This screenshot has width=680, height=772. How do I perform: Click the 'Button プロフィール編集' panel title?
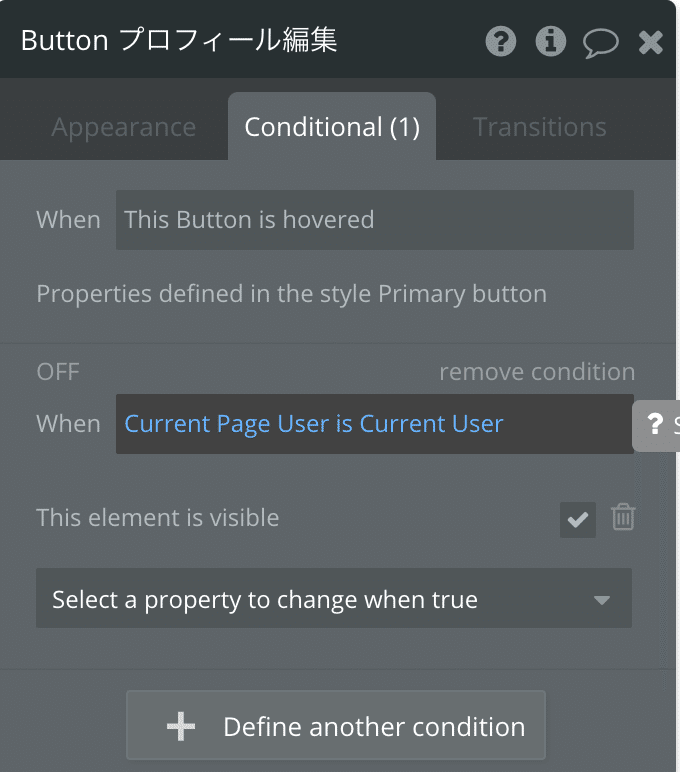click(179, 40)
